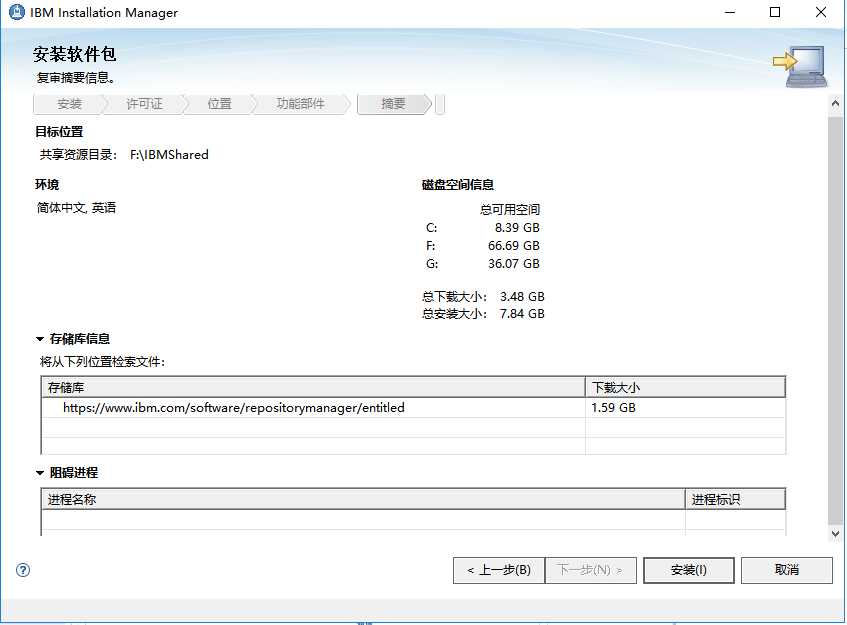Go to the 许可证 wizard step
The height and width of the screenshot is (625, 847).
click(144, 104)
